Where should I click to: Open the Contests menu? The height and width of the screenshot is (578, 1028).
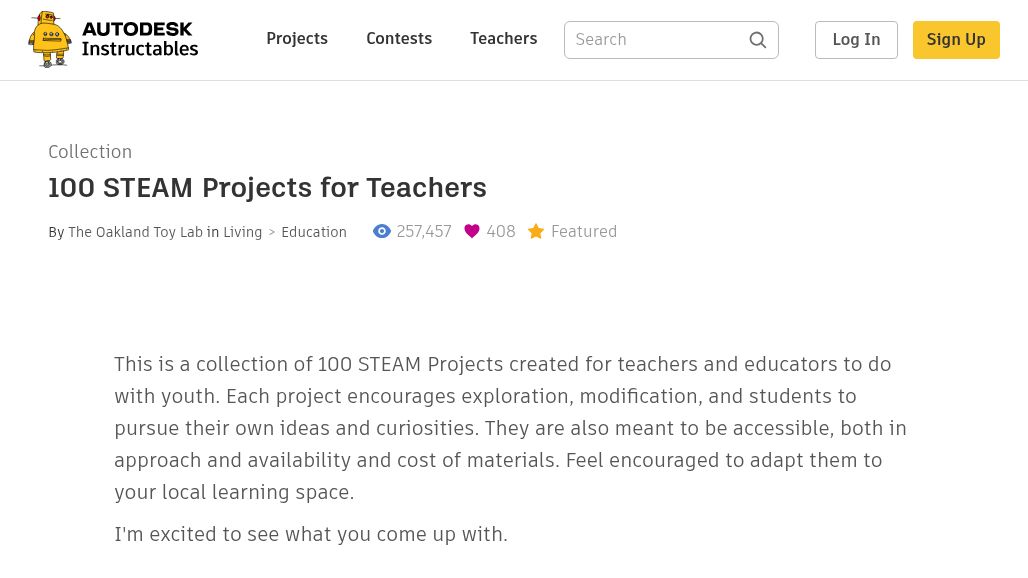tap(399, 39)
